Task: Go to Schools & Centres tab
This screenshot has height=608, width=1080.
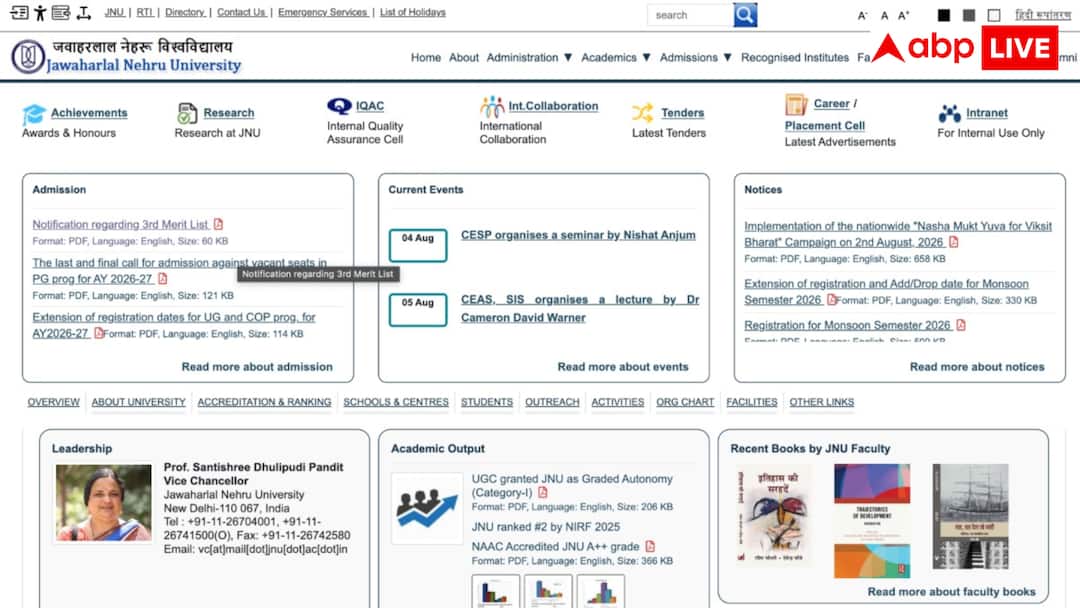Action: click(396, 402)
